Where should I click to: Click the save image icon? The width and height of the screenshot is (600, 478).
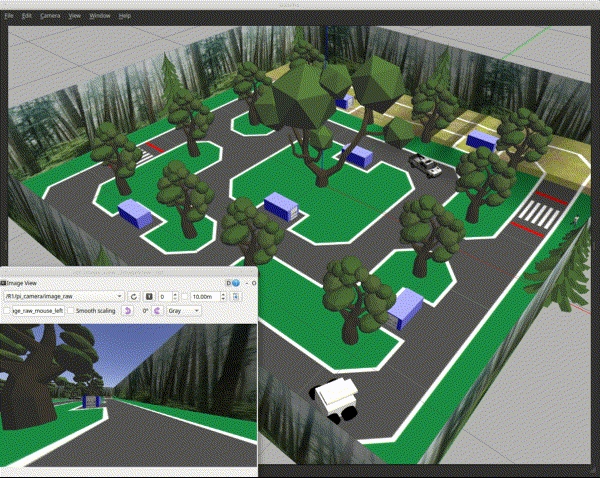pos(236,297)
